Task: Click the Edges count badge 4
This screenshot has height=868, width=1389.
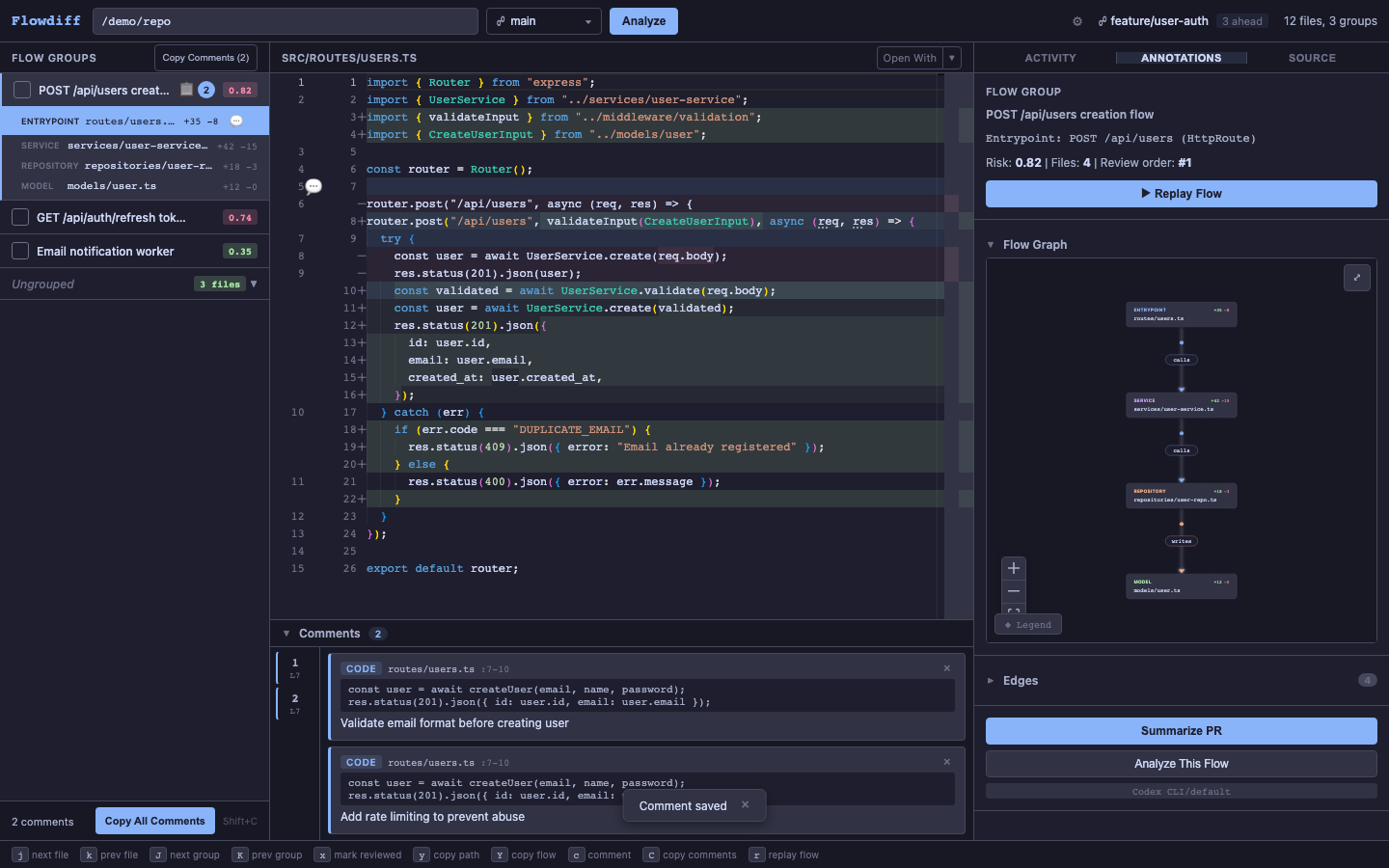Action: coord(1367,680)
